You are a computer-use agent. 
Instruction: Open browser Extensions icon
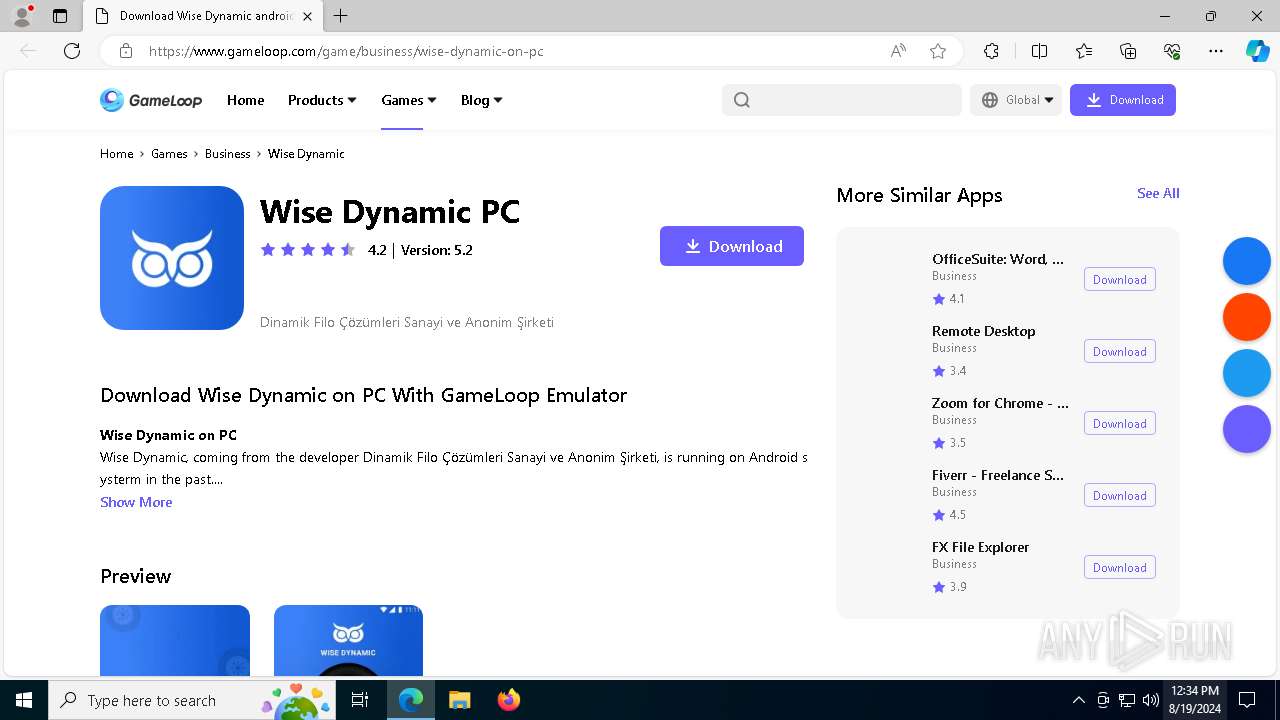(991, 51)
